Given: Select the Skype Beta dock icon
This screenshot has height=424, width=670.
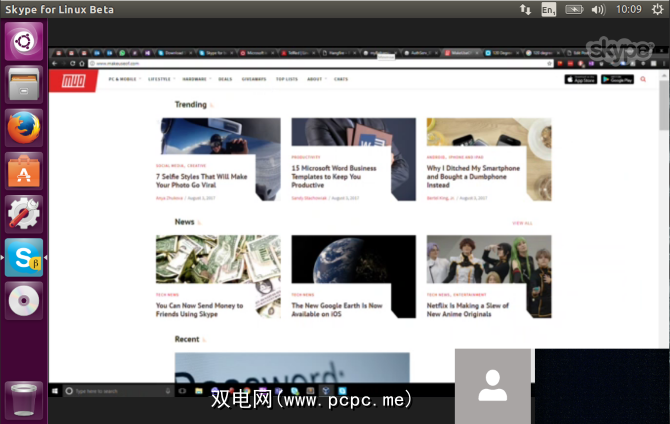Looking at the screenshot, I should 24,257.
